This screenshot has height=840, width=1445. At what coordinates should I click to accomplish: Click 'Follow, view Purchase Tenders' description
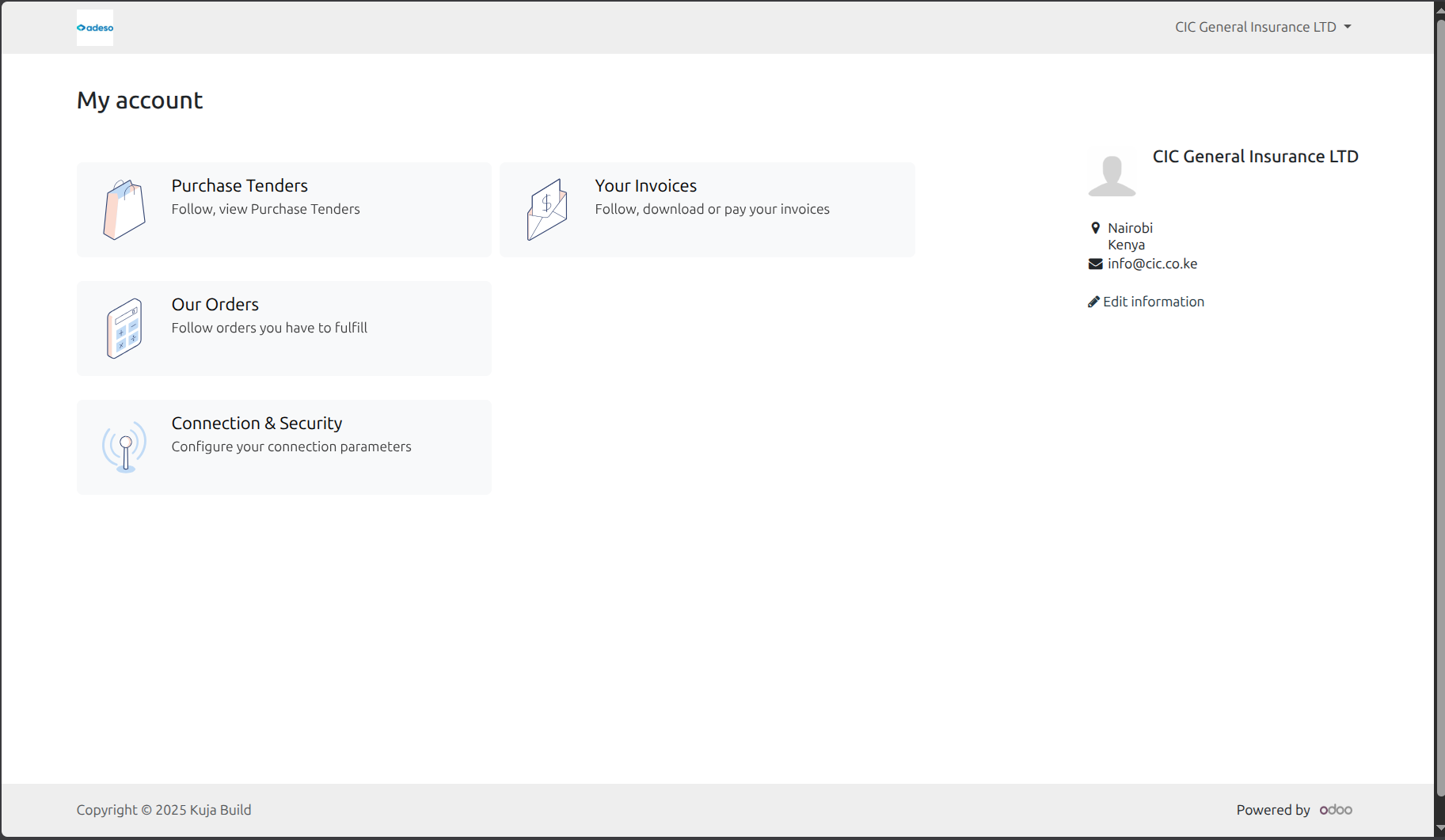point(266,209)
